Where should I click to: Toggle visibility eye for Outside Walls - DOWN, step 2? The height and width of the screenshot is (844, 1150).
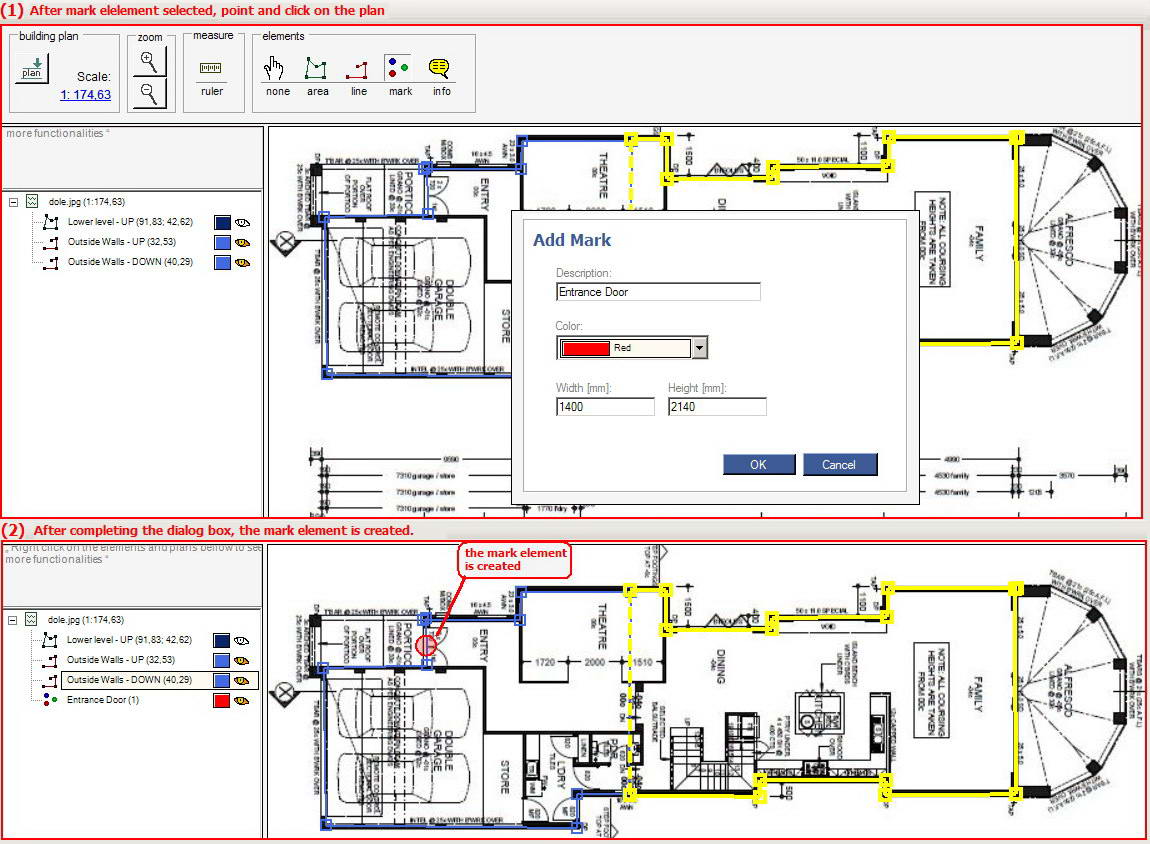[x=241, y=680]
